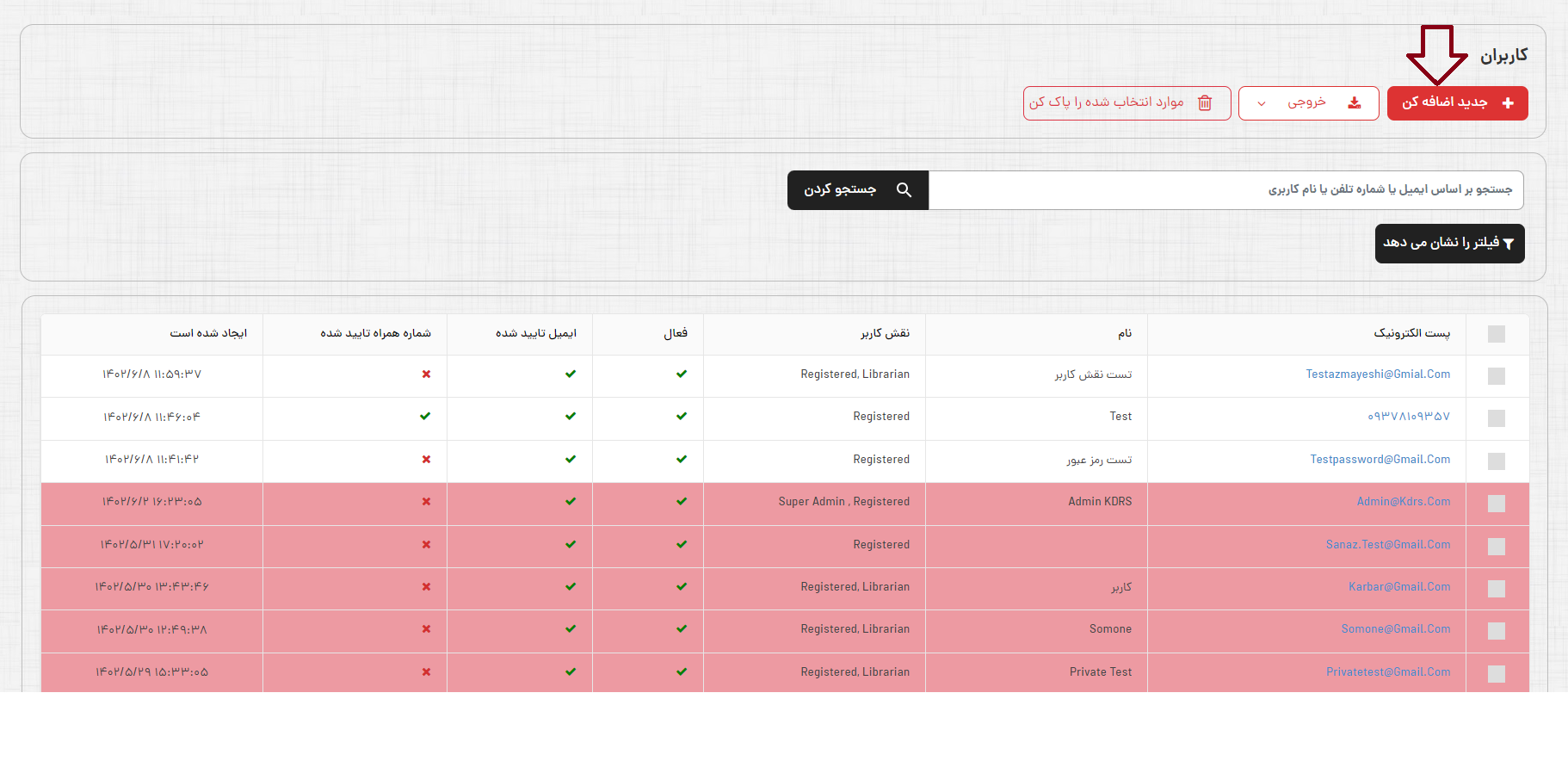Click active check mark for Admin KDRS row
The height and width of the screenshot is (761, 1568).
click(682, 502)
